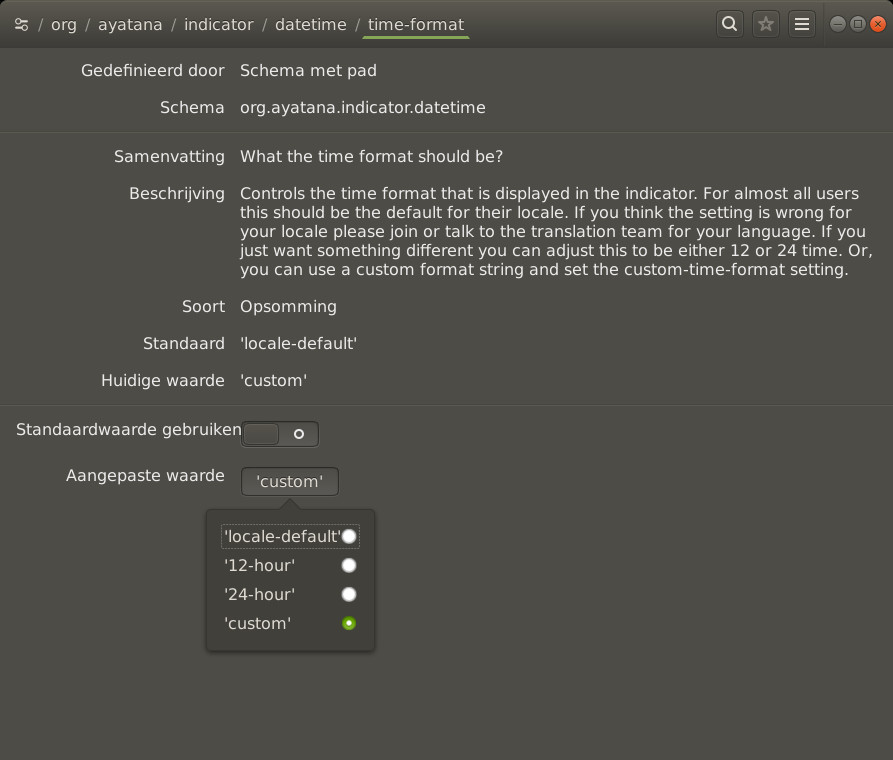Click the bookmarks star icon
The image size is (893, 760).
766,24
